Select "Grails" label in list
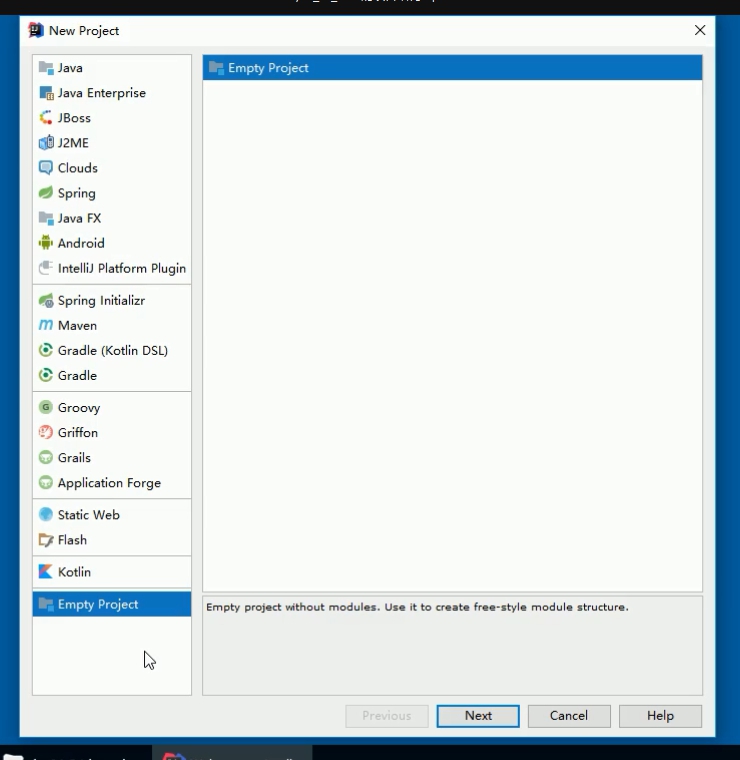 [x=74, y=458]
